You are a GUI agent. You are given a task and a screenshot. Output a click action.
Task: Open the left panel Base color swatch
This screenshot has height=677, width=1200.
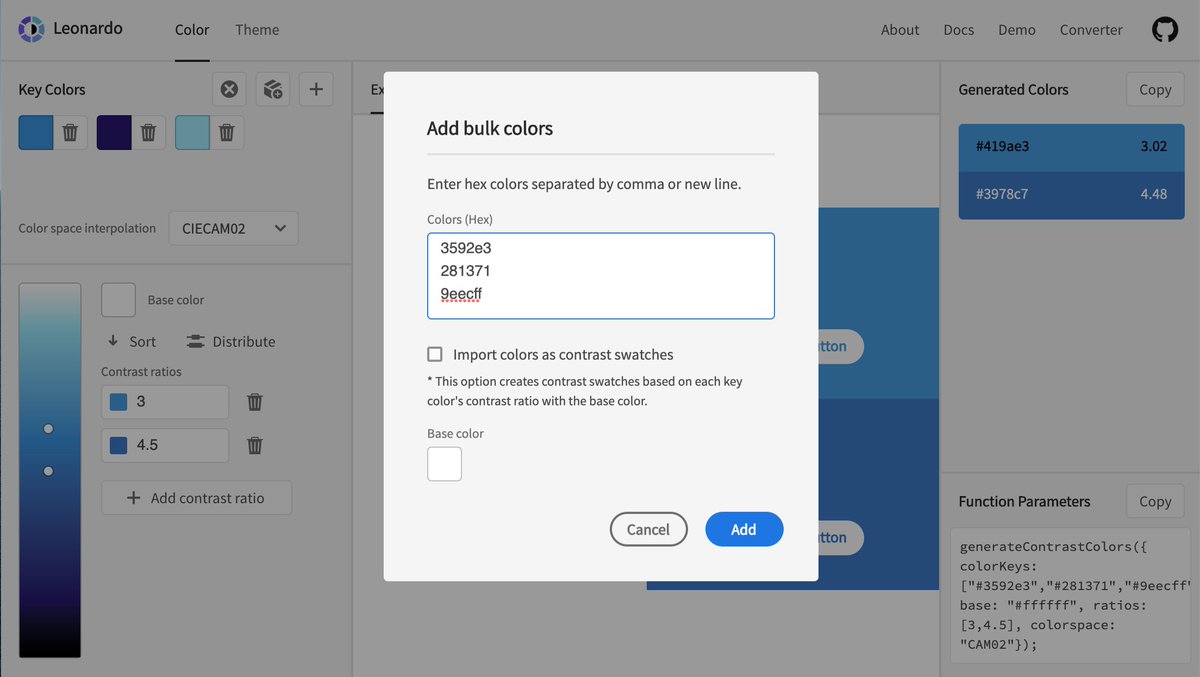(x=118, y=300)
